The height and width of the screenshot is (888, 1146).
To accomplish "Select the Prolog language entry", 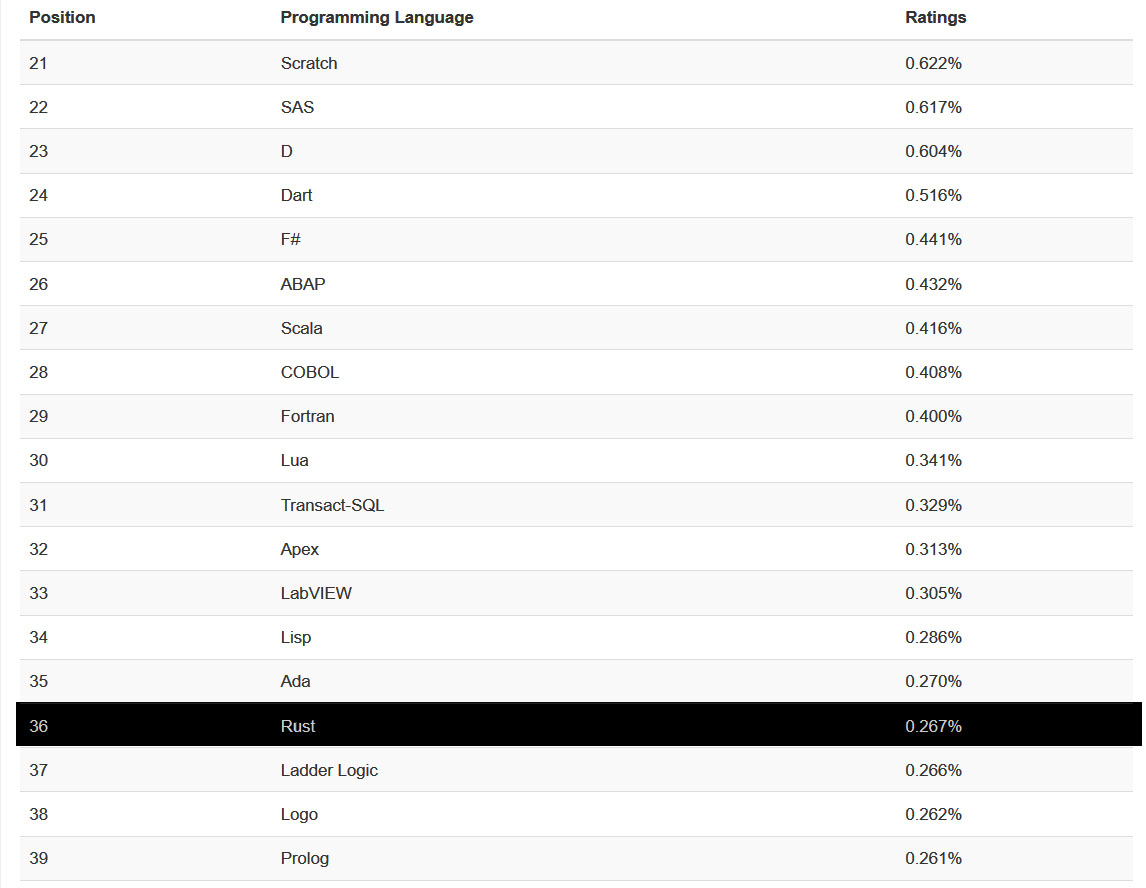I will click(304, 858).
